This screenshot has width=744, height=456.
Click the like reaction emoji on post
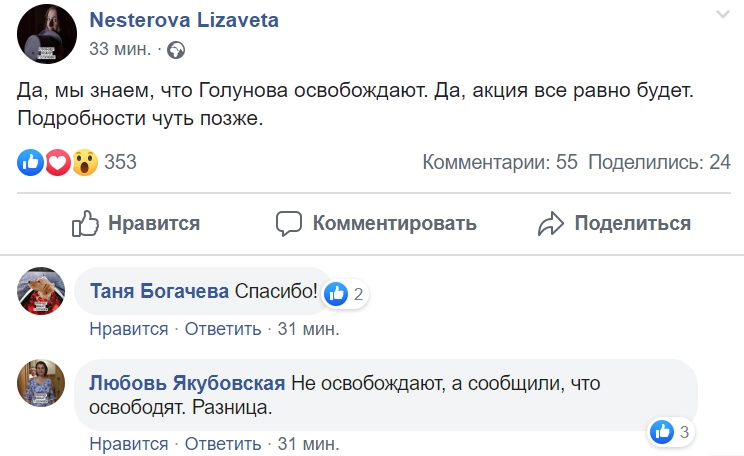(31, 162)
